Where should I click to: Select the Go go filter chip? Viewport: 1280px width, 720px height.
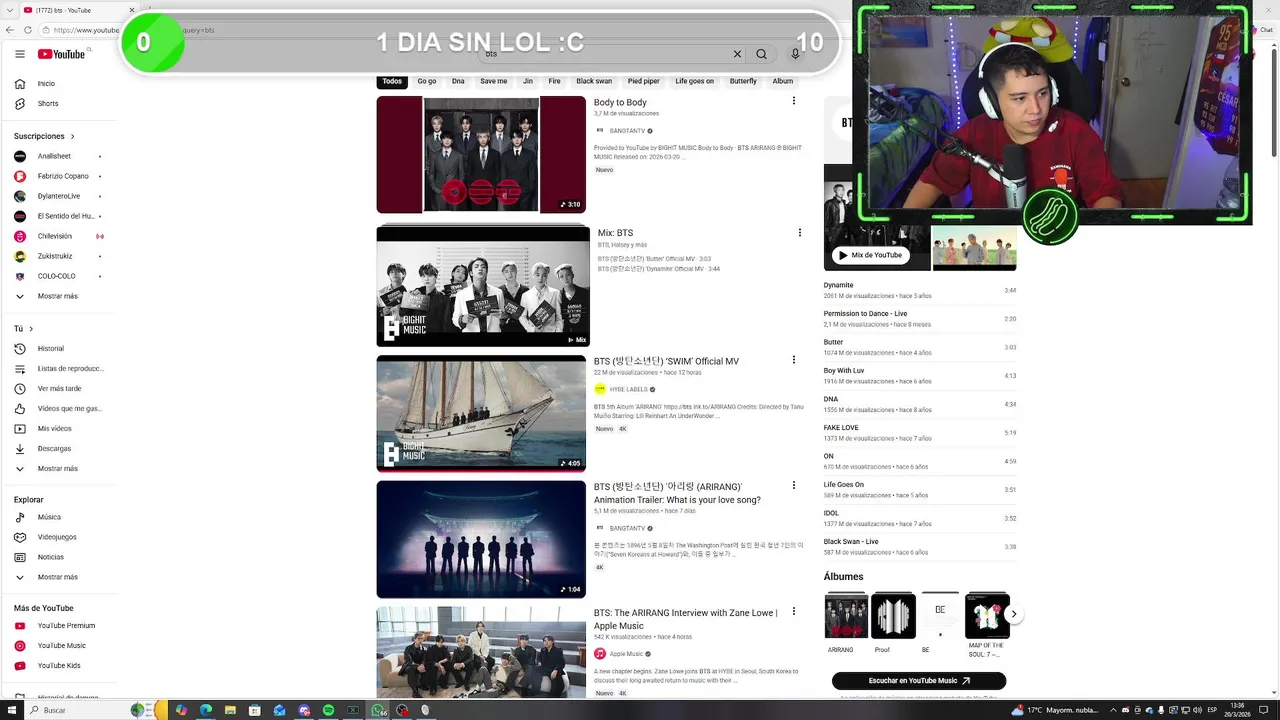point(427,81)
